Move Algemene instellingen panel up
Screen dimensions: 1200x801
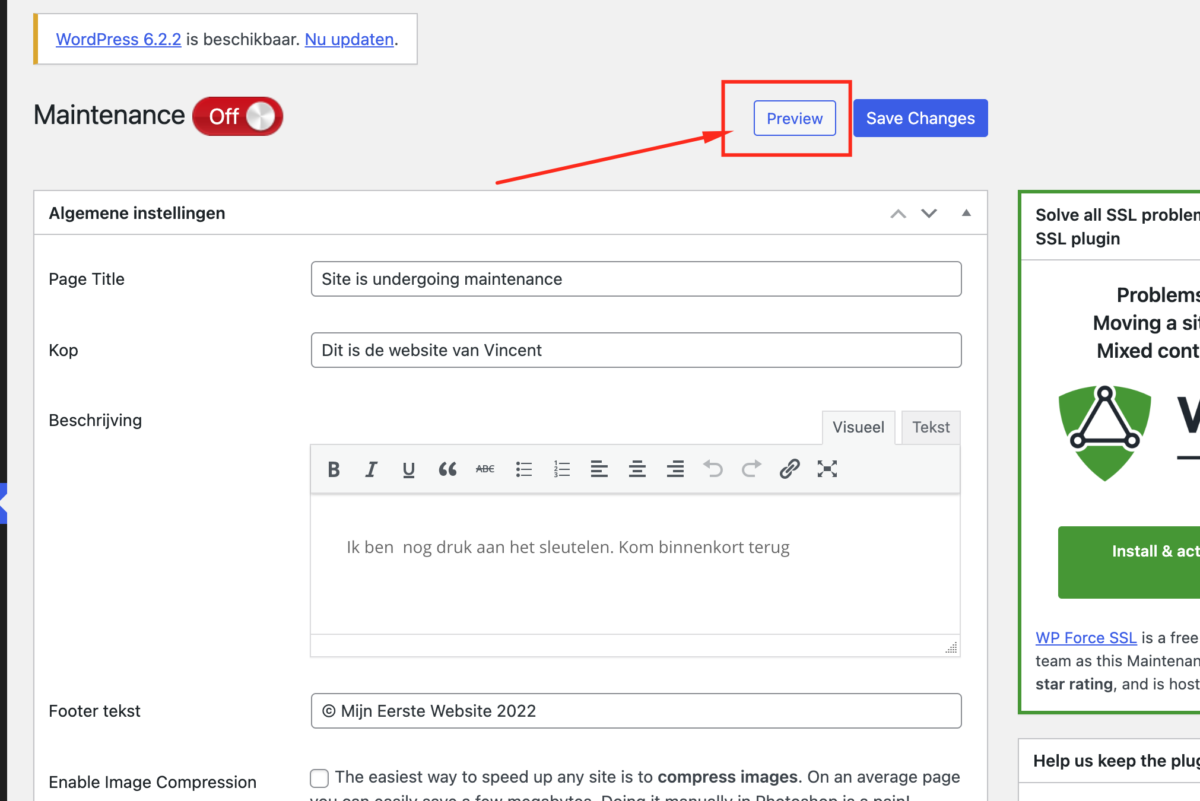coord(898,214)
